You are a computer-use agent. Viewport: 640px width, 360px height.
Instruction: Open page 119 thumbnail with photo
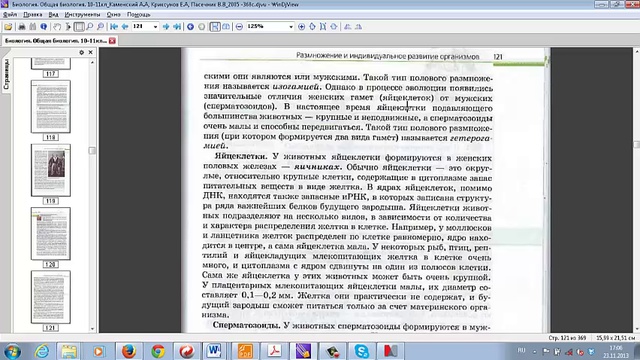pyautogui.click(x=51, y=170)
